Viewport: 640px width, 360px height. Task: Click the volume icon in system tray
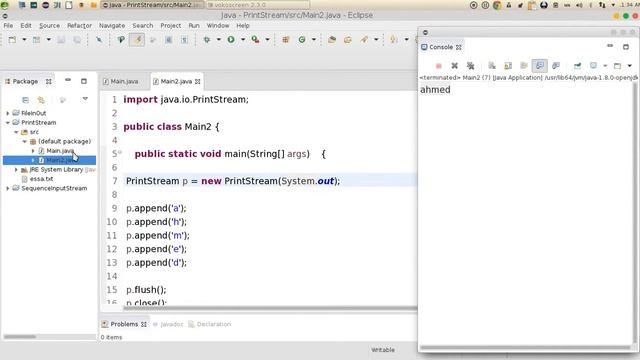579,5
